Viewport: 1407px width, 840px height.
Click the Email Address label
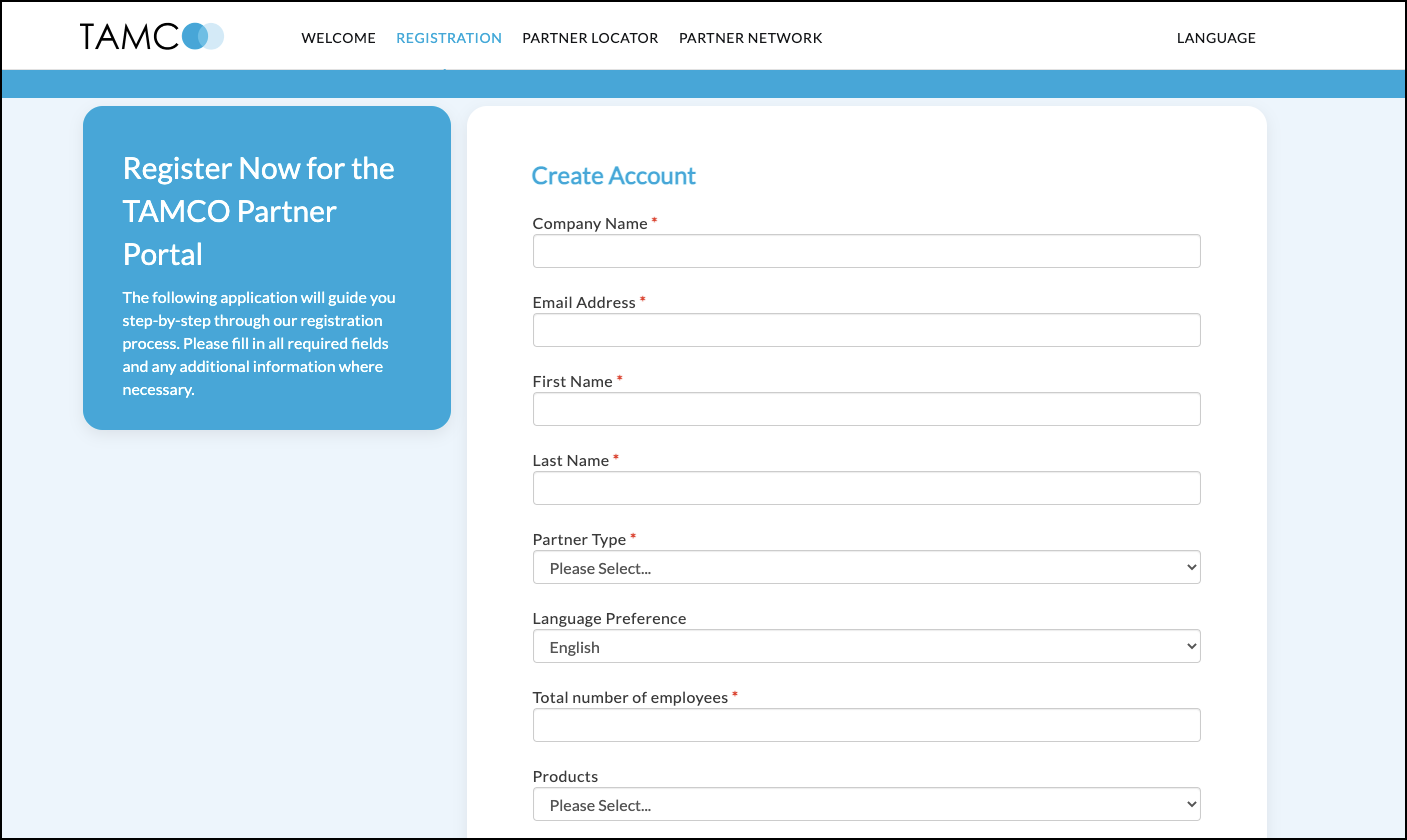584,303
